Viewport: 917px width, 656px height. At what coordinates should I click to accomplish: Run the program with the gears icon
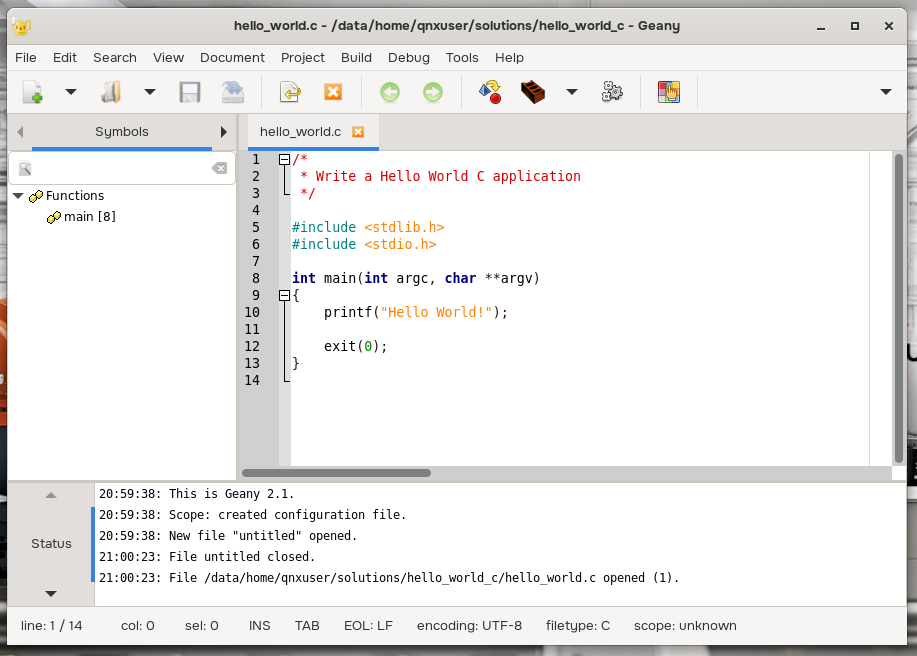612,93
